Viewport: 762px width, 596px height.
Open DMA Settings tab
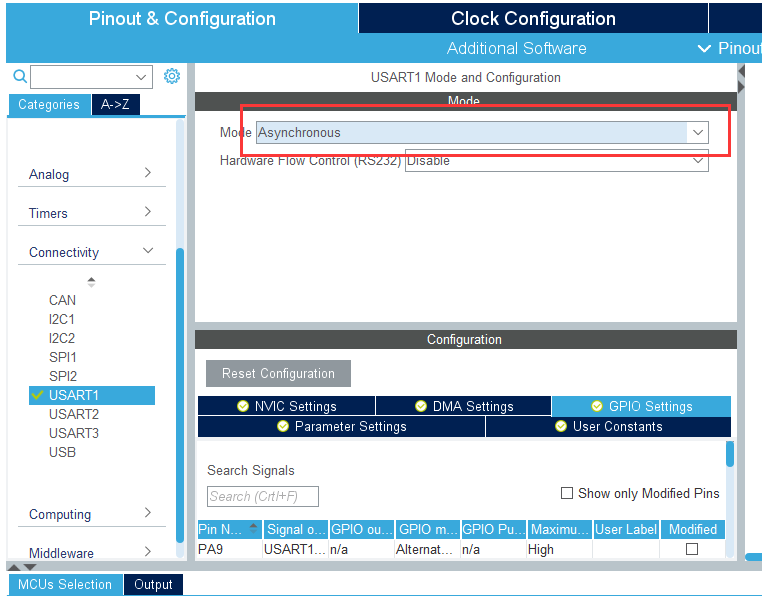pyautogui.click(x=464, y=406)
